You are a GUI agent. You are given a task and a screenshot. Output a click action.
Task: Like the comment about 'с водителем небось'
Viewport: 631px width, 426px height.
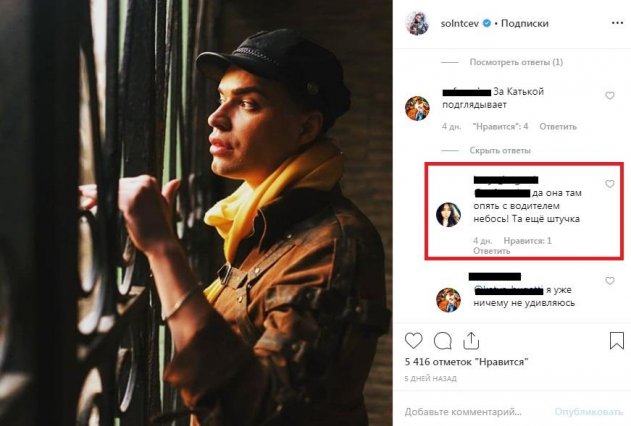point(609,184)
